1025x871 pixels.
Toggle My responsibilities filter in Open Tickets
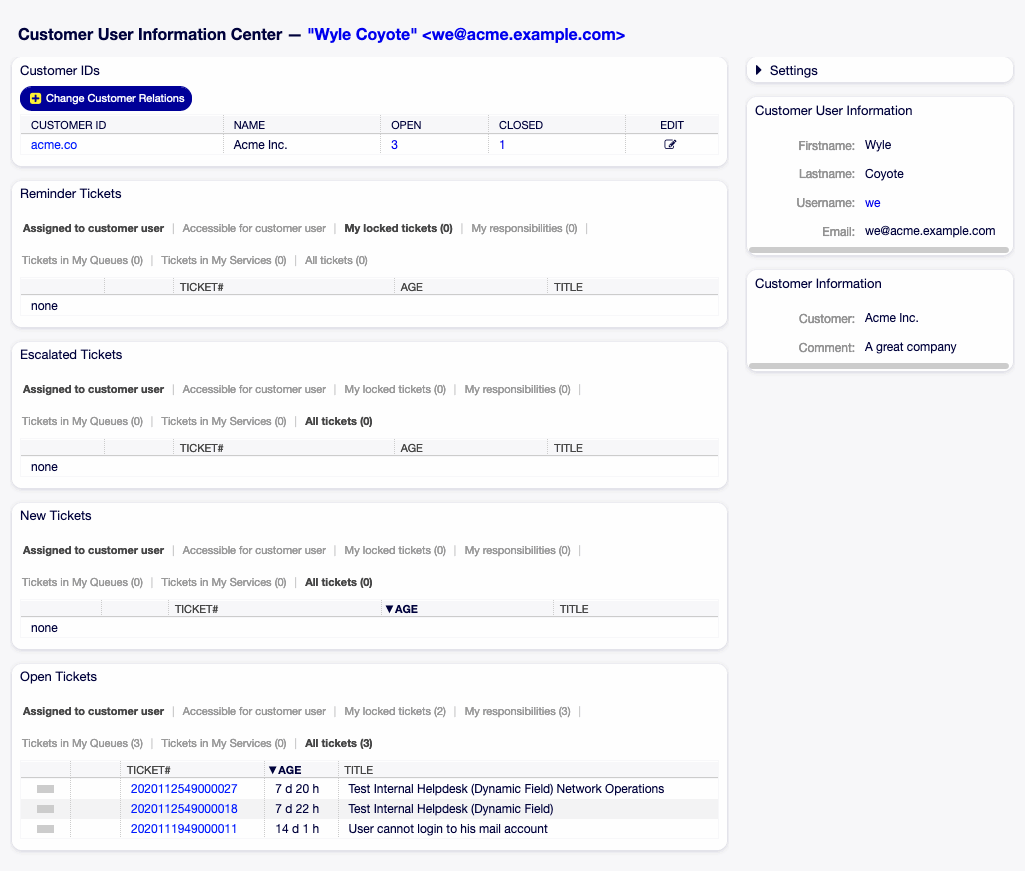[516, 711]
